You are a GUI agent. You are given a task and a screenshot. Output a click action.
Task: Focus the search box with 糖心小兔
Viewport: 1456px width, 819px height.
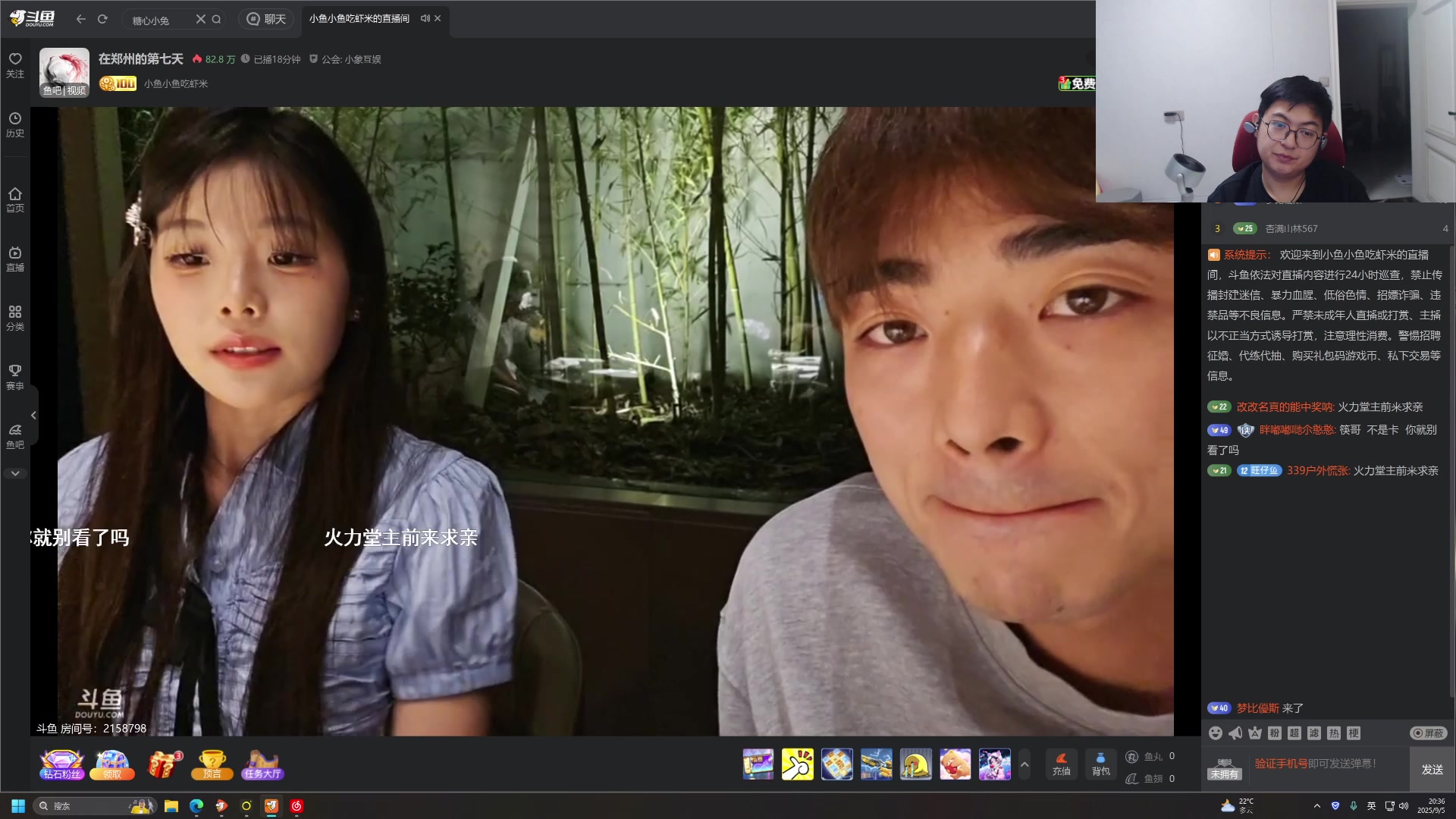(x=159, y=20)
